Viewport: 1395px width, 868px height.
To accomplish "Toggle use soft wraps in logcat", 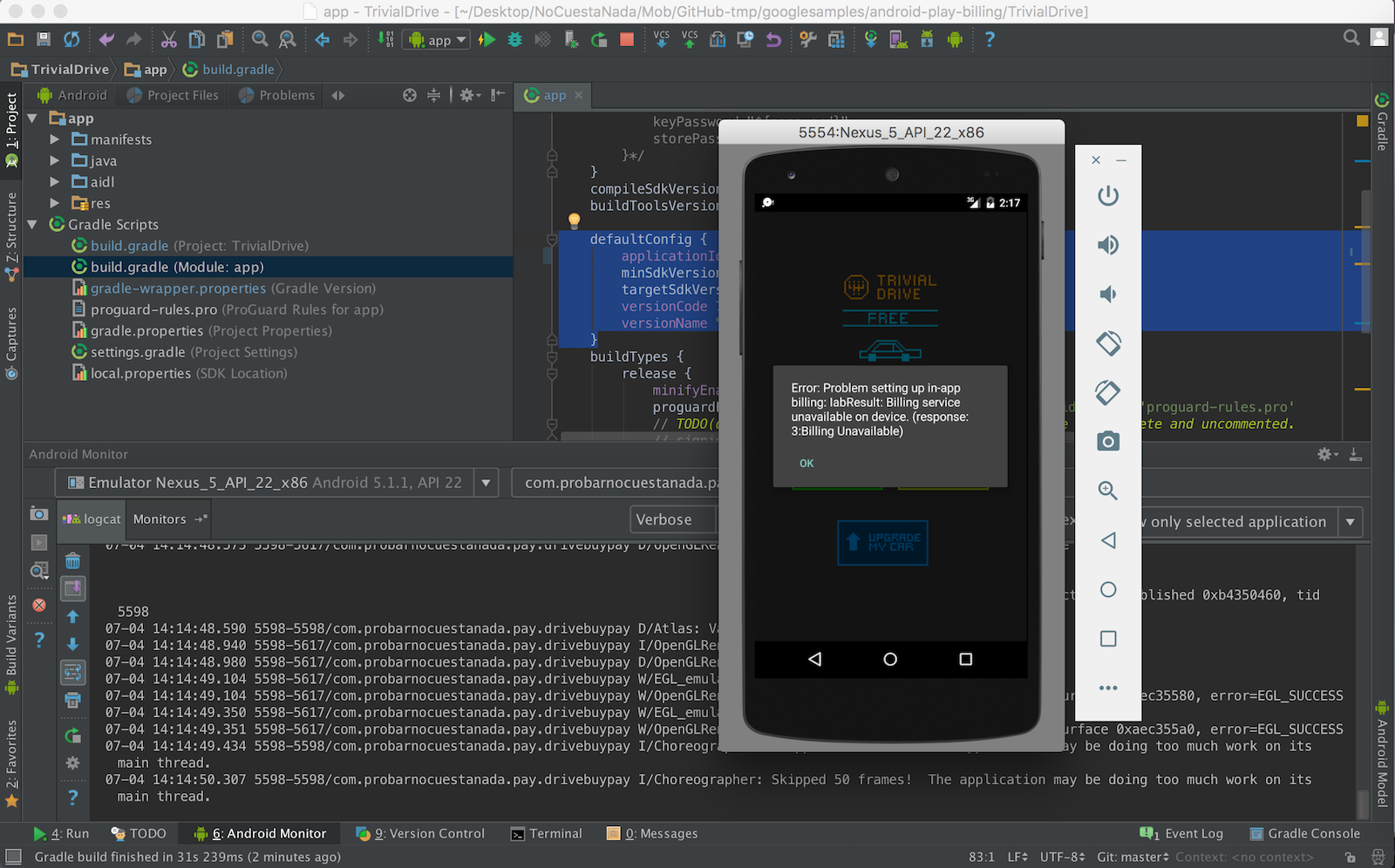I will tap(72, 672).
